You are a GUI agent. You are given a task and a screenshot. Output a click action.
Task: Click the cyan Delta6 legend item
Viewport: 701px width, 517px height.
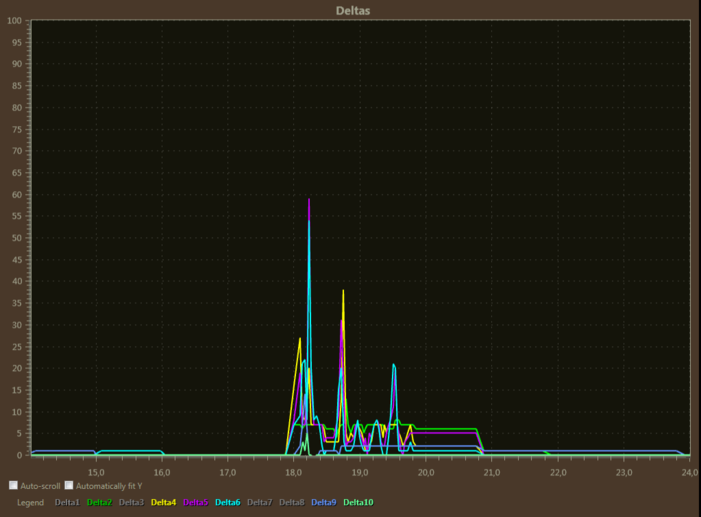(x=227, y=502)
